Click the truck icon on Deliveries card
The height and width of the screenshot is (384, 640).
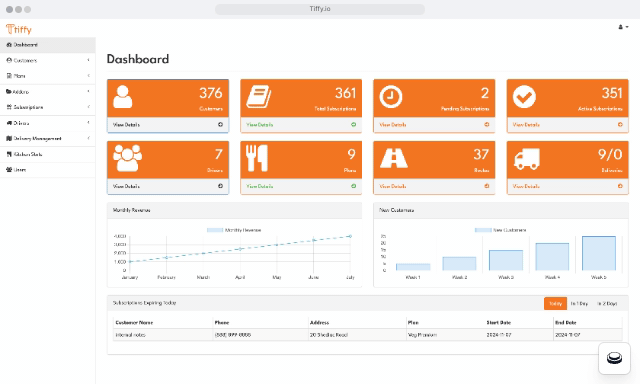coord(527,159)
